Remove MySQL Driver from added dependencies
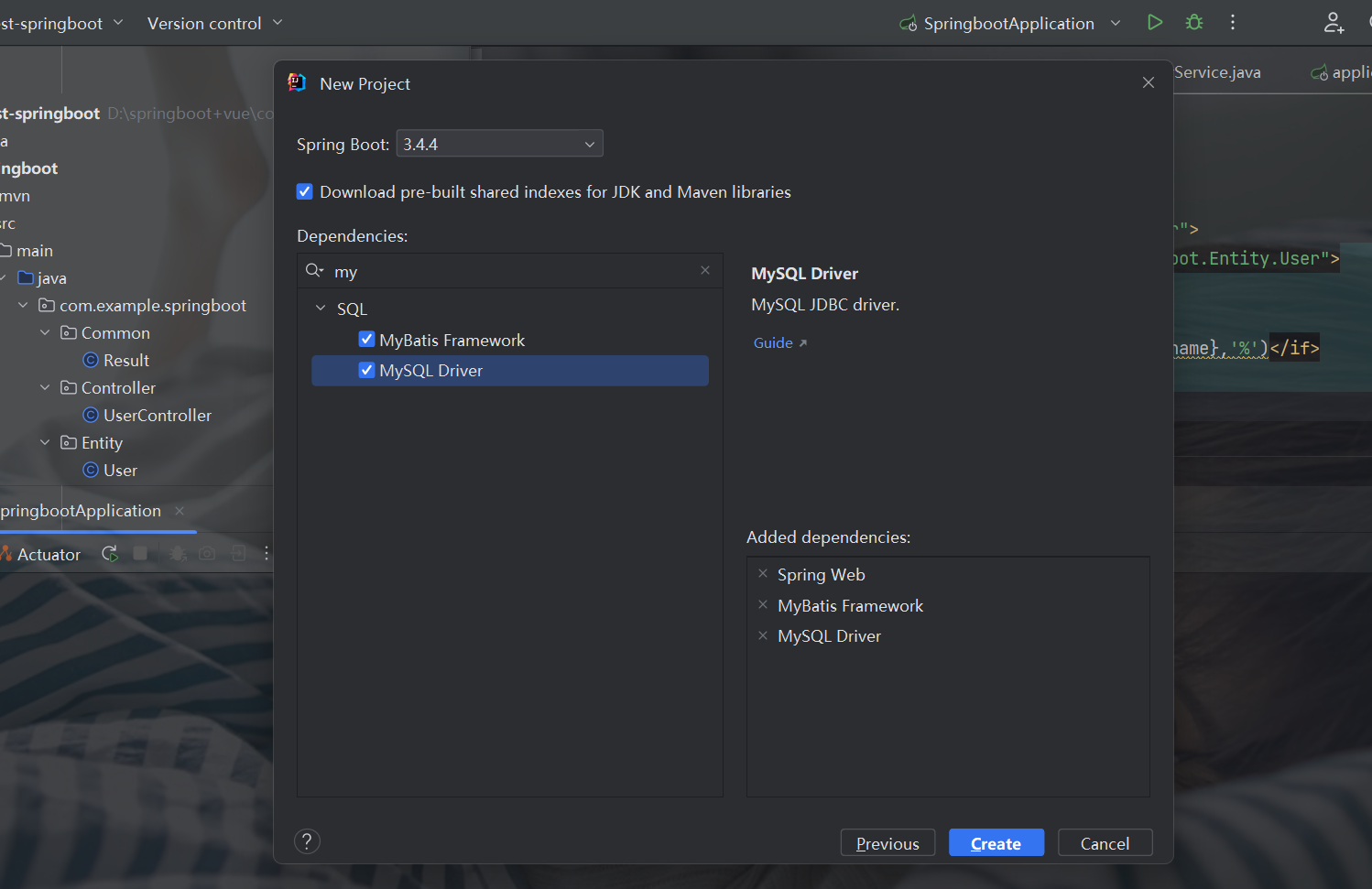The height and width of the screenshot is (889, 1372). (763, 635)
